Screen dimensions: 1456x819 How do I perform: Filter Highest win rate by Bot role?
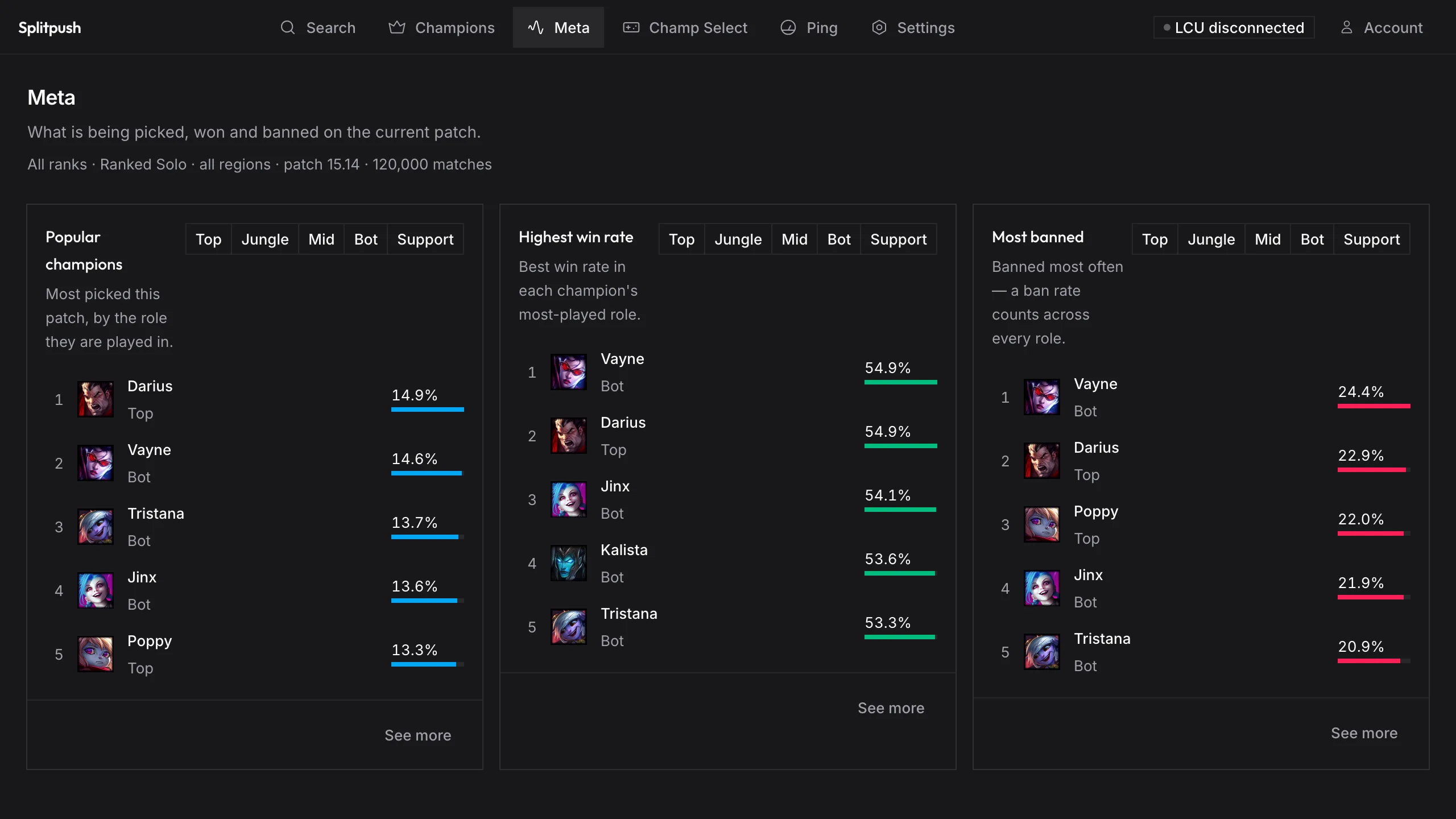tap(839, 239)
